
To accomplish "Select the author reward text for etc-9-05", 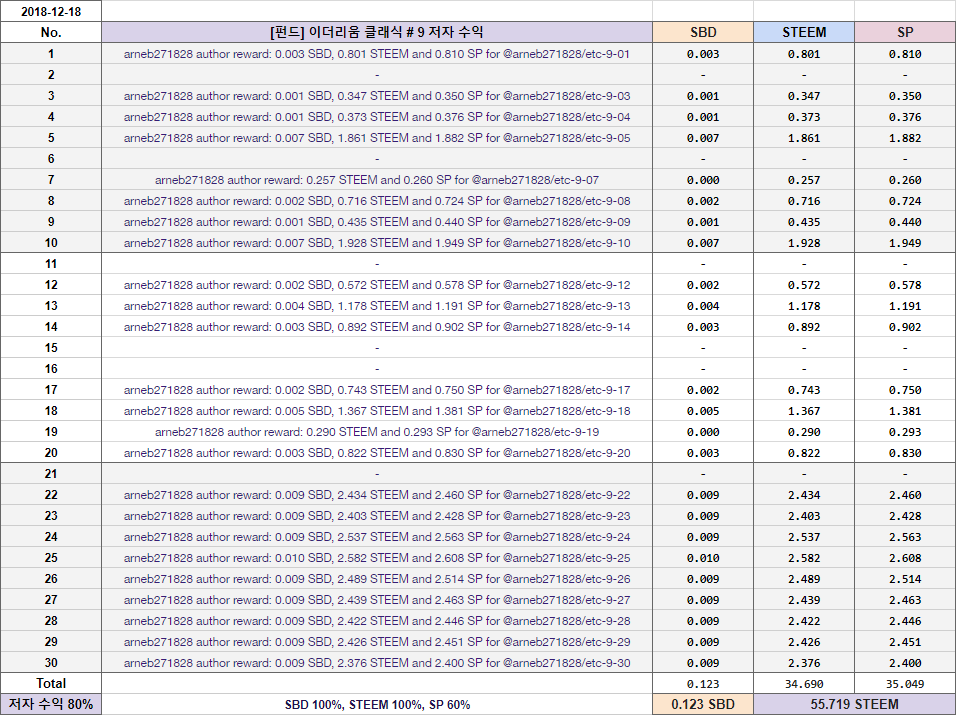I will pos(377,138).
